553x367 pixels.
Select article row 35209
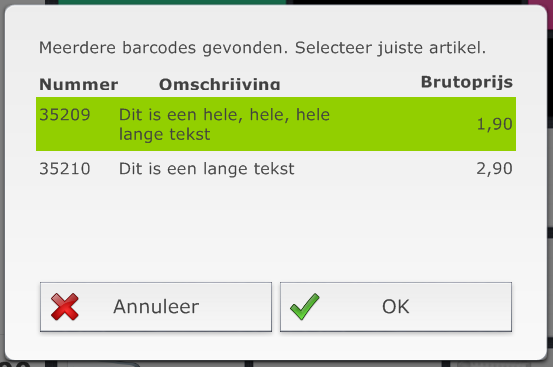pyautogui.click(x=276, y=124)
